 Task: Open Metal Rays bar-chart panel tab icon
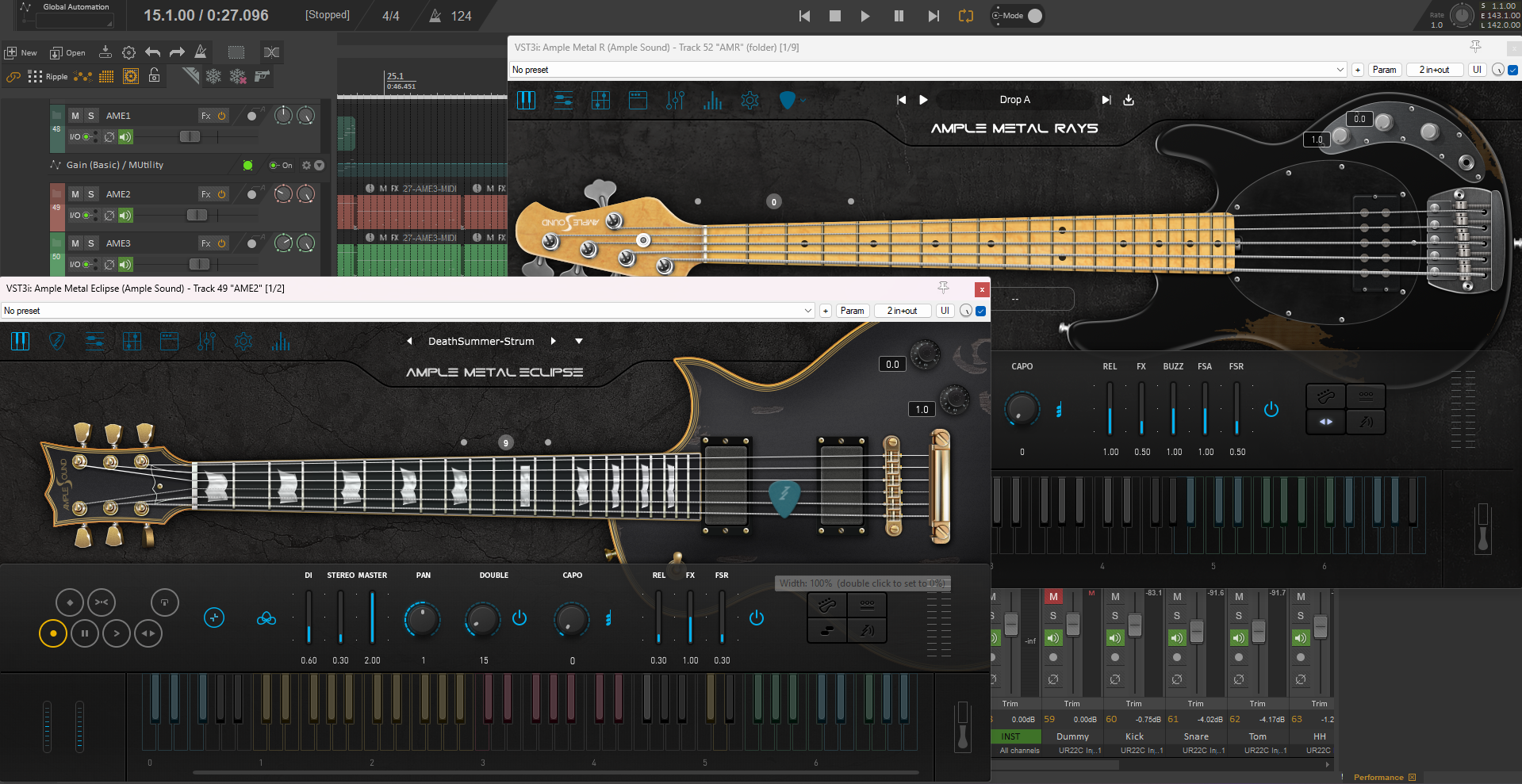click(x=712, y=100)
